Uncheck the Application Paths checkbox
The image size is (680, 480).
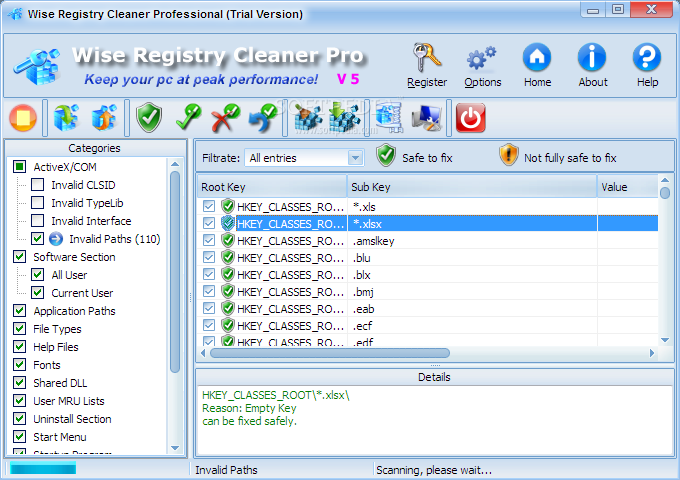(20, 310)
